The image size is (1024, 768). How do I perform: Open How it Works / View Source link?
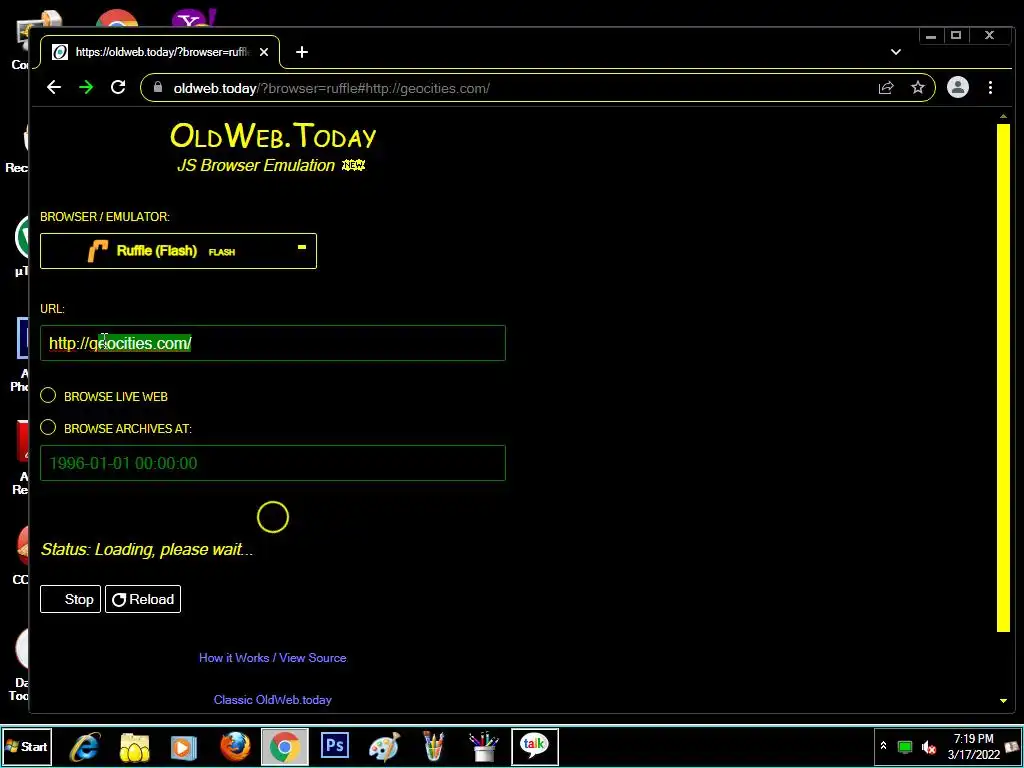pos(272,658)
